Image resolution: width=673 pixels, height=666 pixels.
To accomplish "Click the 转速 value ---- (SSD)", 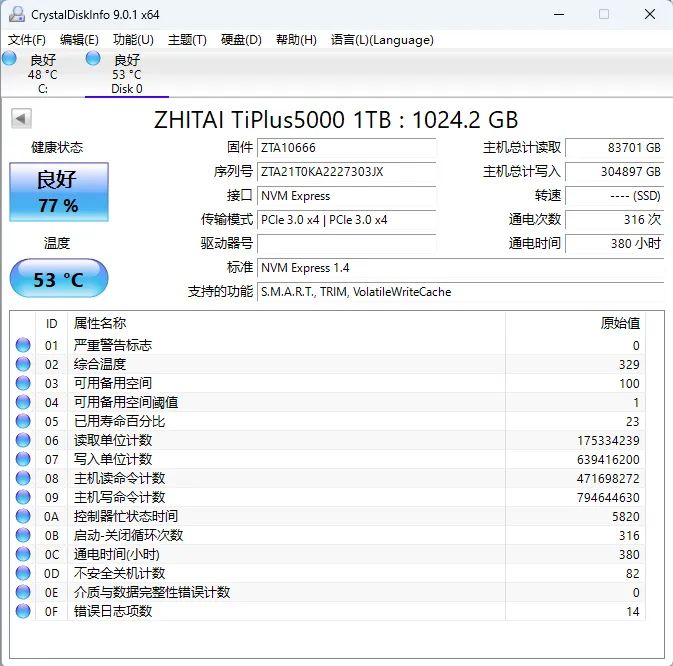I will click(x=615, y=196).
